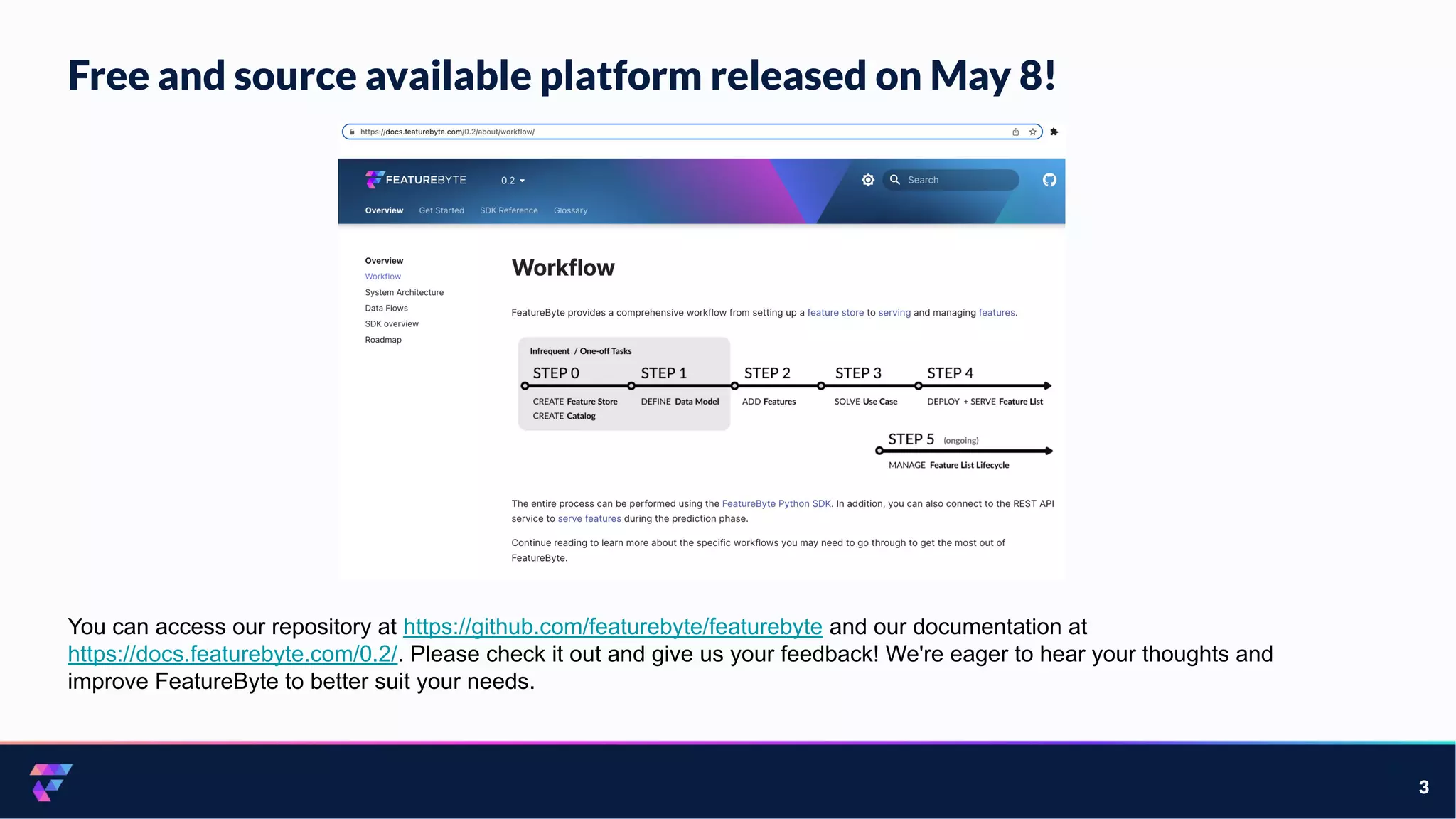Click the share icon in address bar
Screen dimensions: 1456x819
pyautogui.click(x=1015, y=132)
